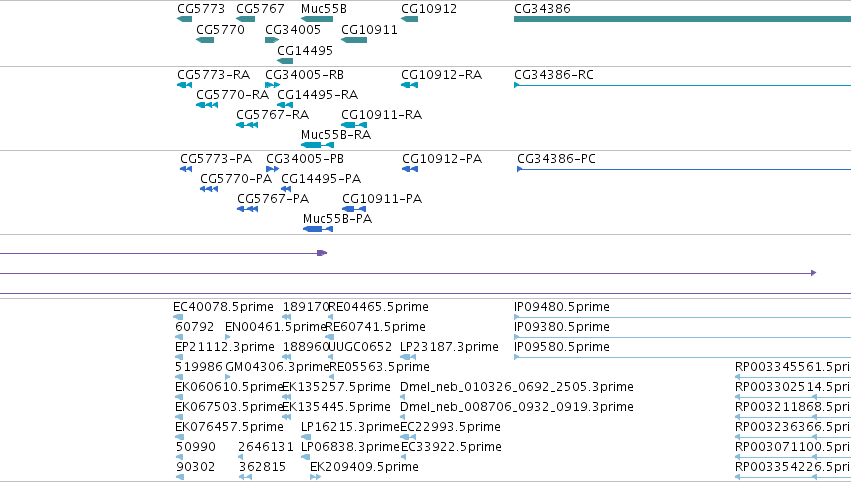Screen dimensions: 851x482
Task: Click the RP003345561.5prime EST label
Action: pos(793,367)
